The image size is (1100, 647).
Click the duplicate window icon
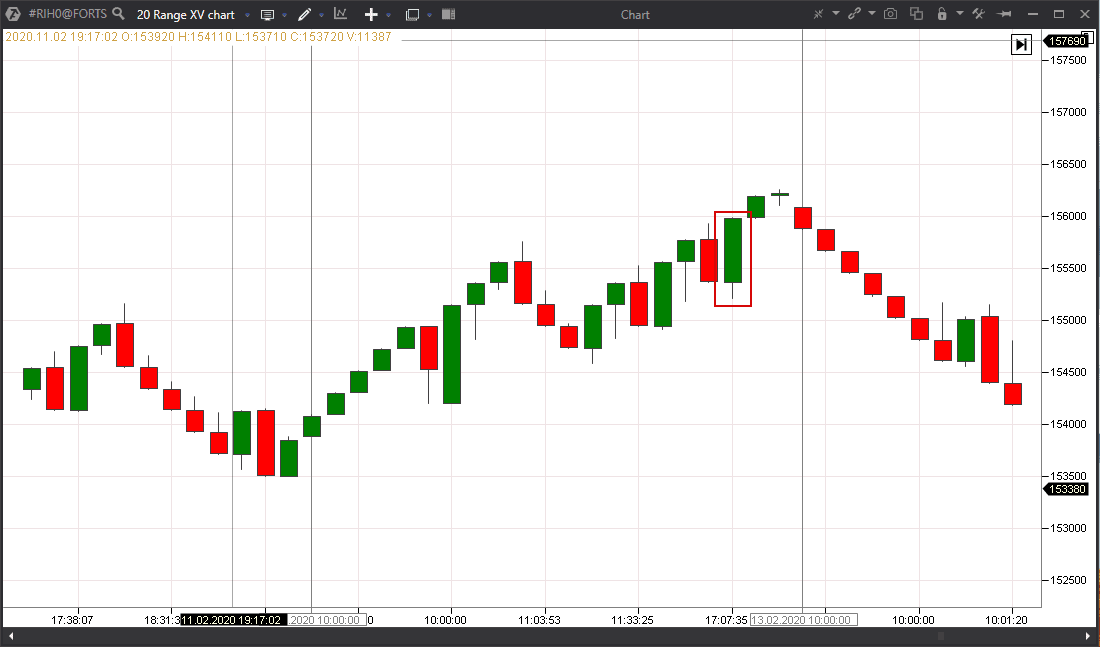click(x=917, y=14)
